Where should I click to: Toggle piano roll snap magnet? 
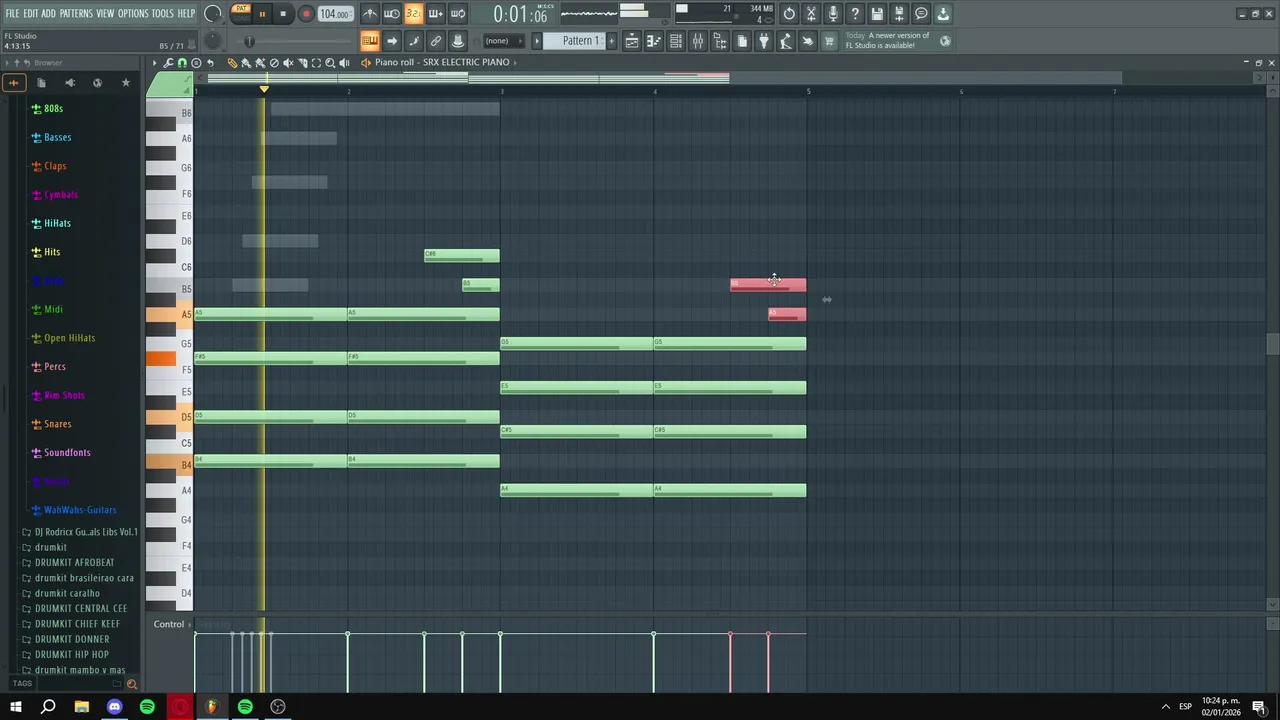coord(182,62)
